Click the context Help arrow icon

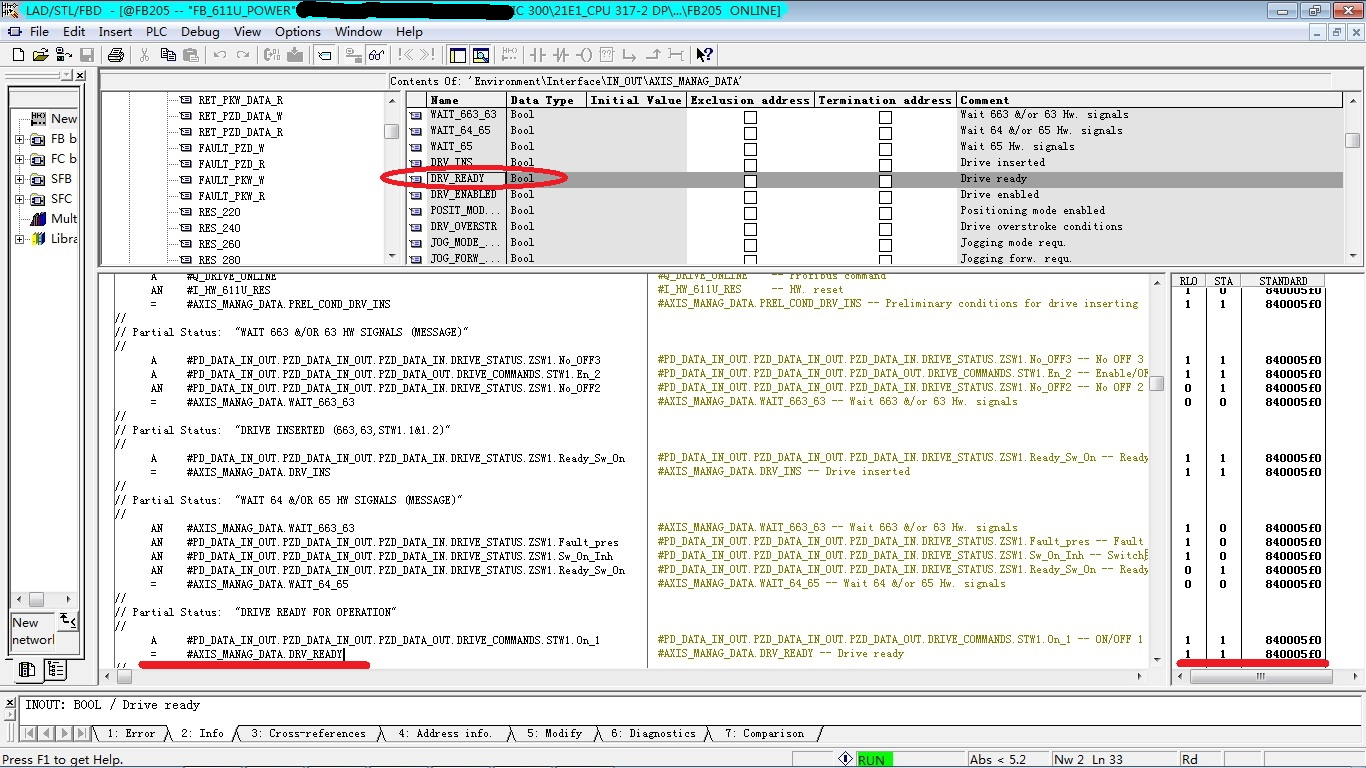(x=704, y=55)
